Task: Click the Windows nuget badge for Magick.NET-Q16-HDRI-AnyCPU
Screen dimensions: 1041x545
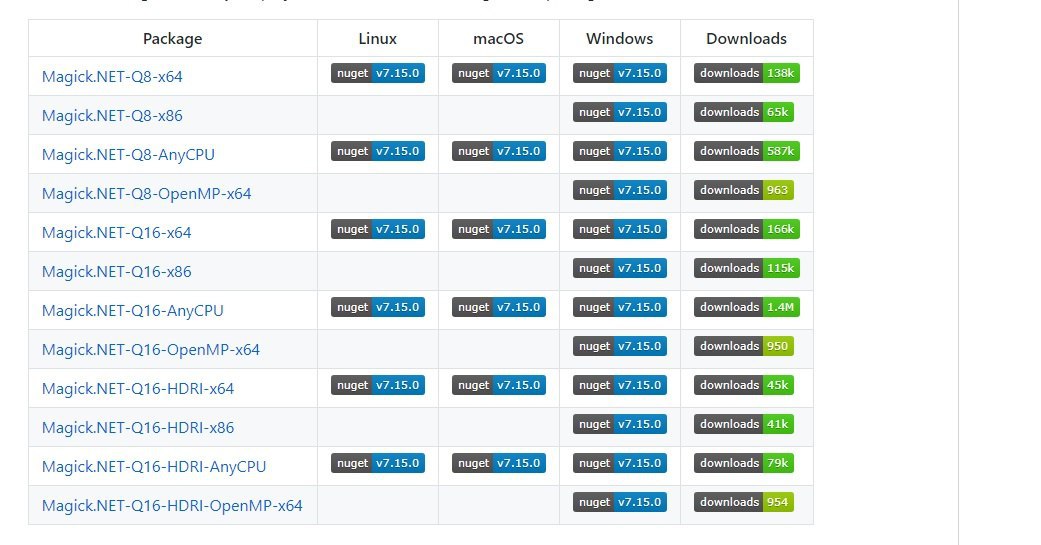Action: [619, 463]
